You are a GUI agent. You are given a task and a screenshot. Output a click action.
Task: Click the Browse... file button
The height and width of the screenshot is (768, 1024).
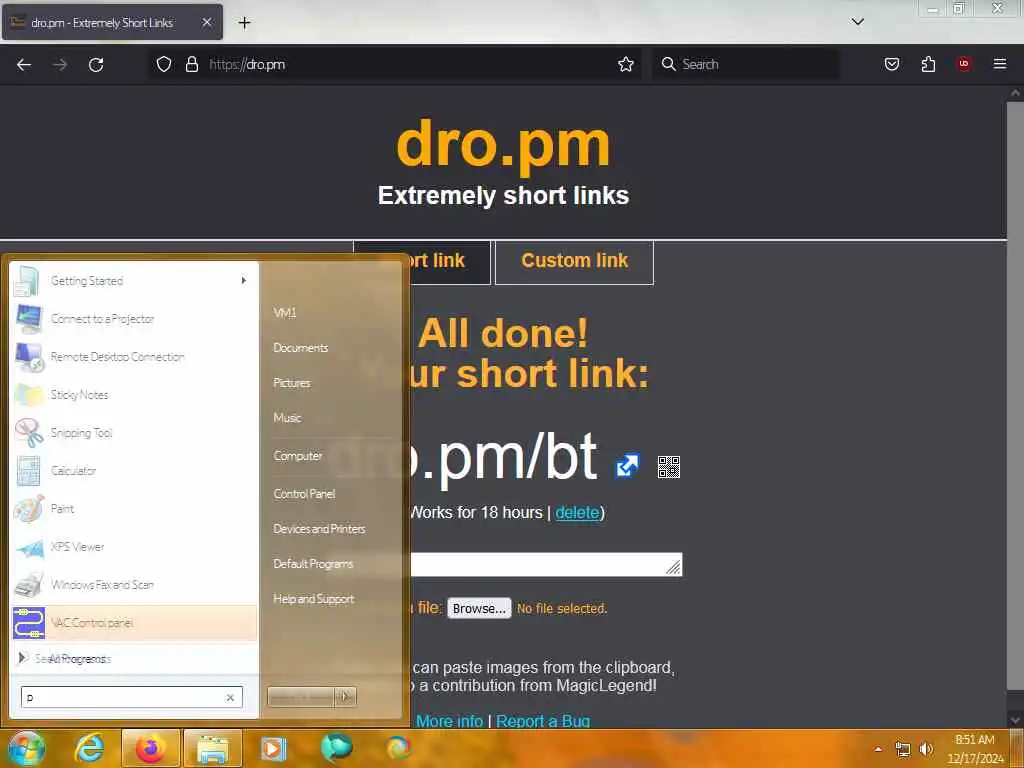coord(479,608)
